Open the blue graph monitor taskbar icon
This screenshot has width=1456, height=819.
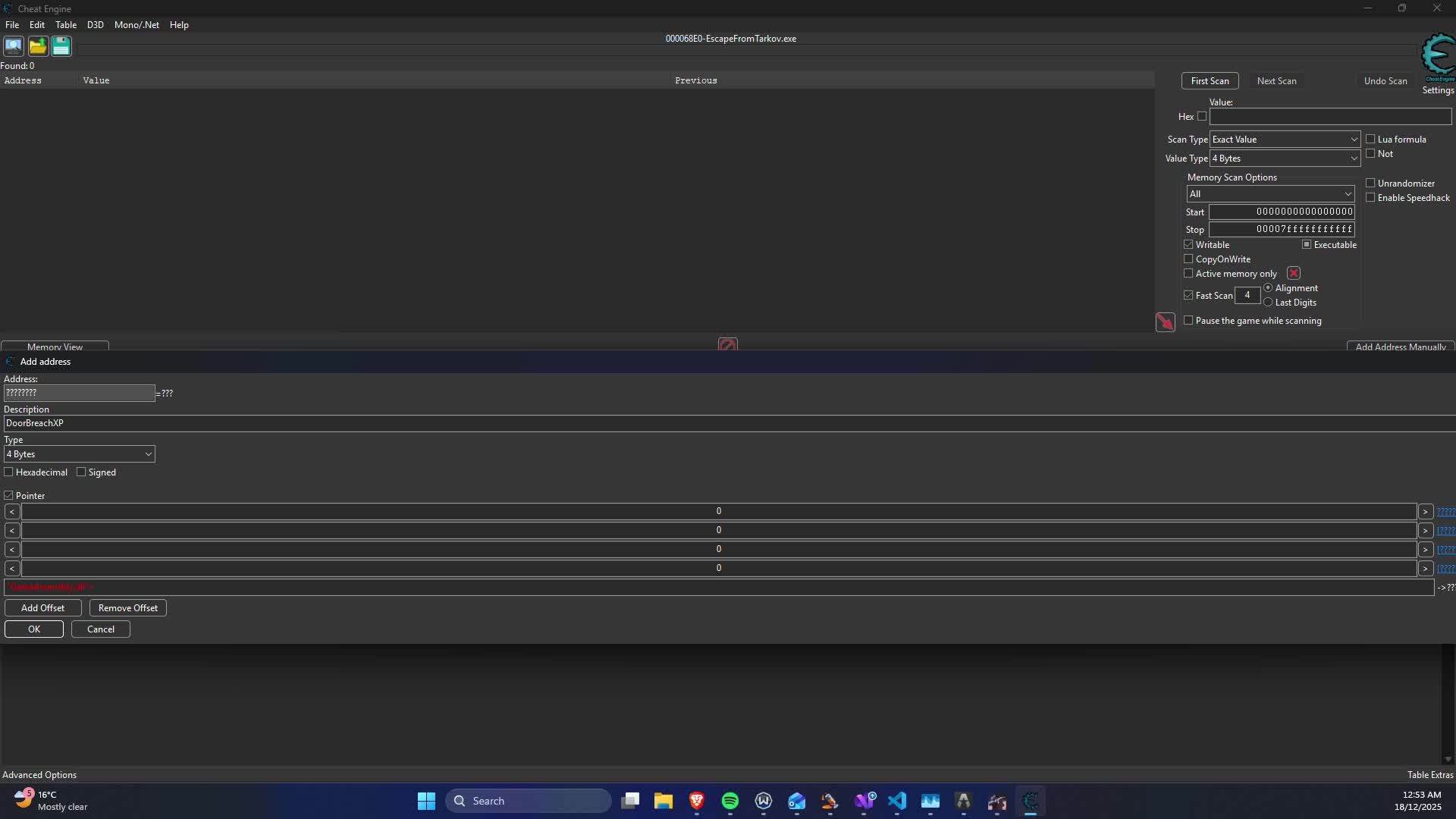930,801
